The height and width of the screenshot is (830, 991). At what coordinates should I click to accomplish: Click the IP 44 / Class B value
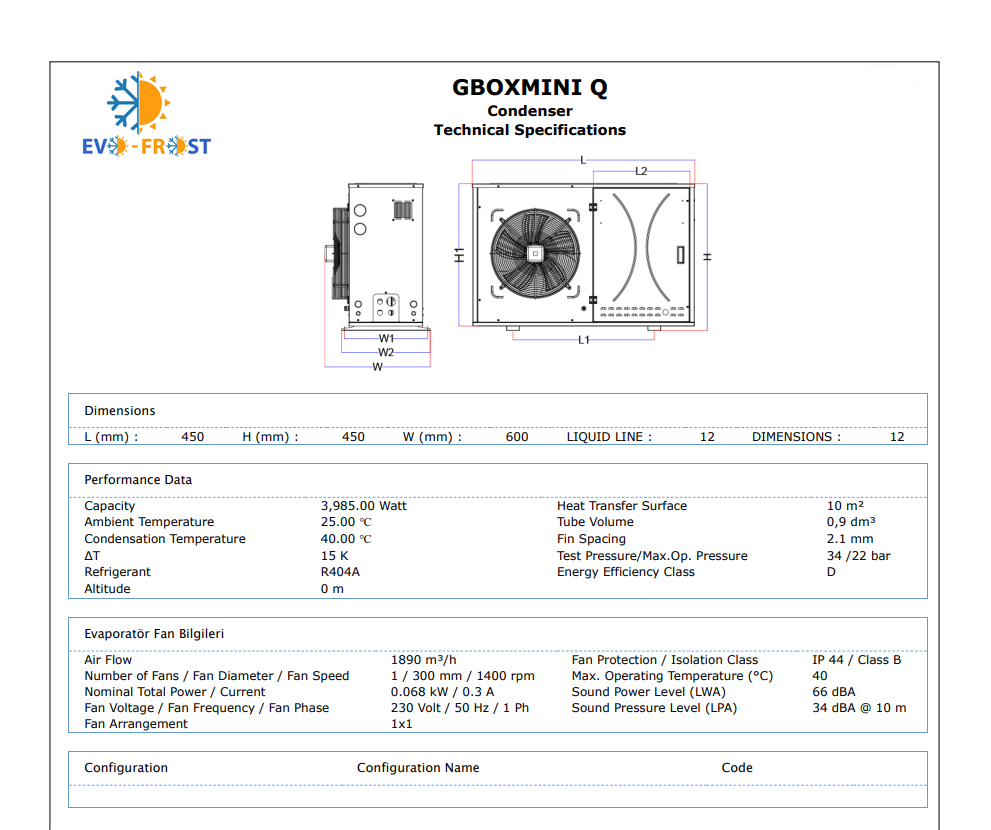857,660
